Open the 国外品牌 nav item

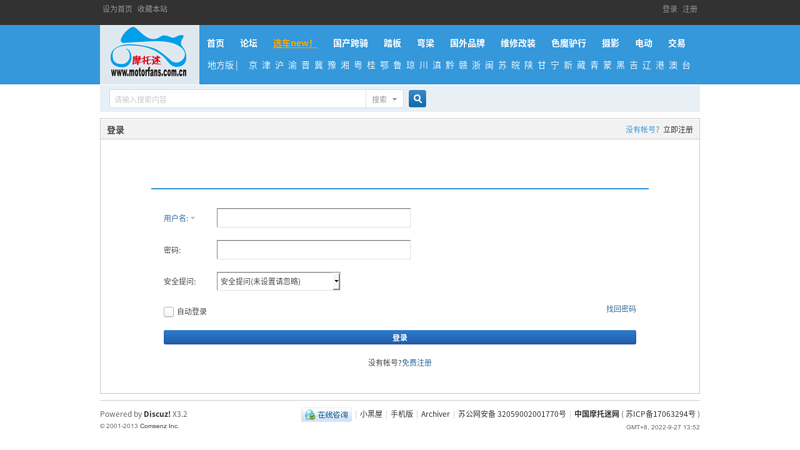[467, 43]
